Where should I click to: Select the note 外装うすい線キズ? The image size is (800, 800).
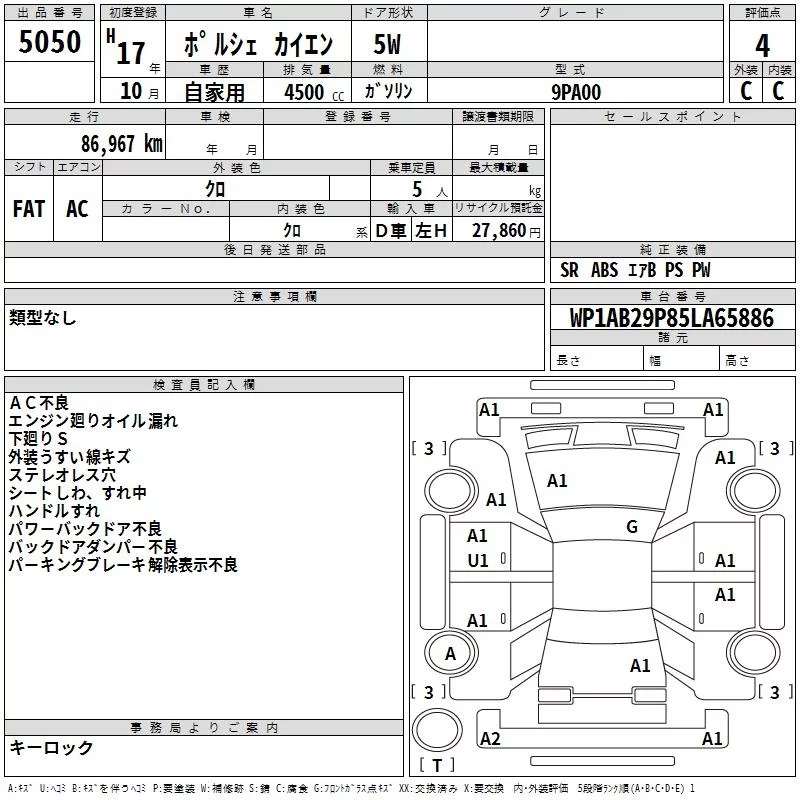(x=70, y=456)
